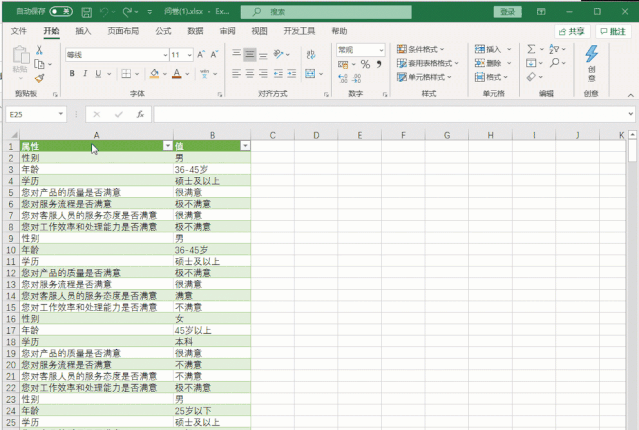Toggle middle vertical alignment
This screenshot has height=430, width=639.
[x=250, y=55]
